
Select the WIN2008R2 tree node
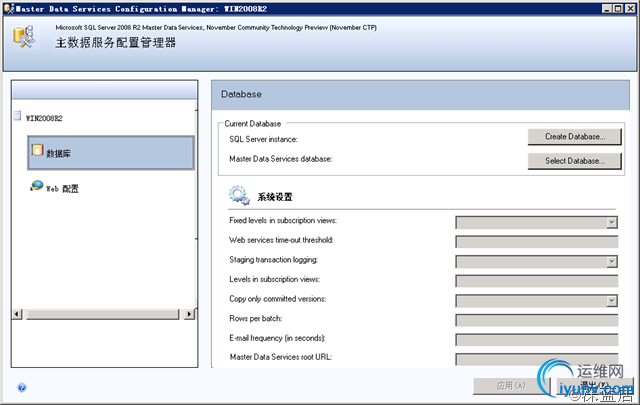44,118
